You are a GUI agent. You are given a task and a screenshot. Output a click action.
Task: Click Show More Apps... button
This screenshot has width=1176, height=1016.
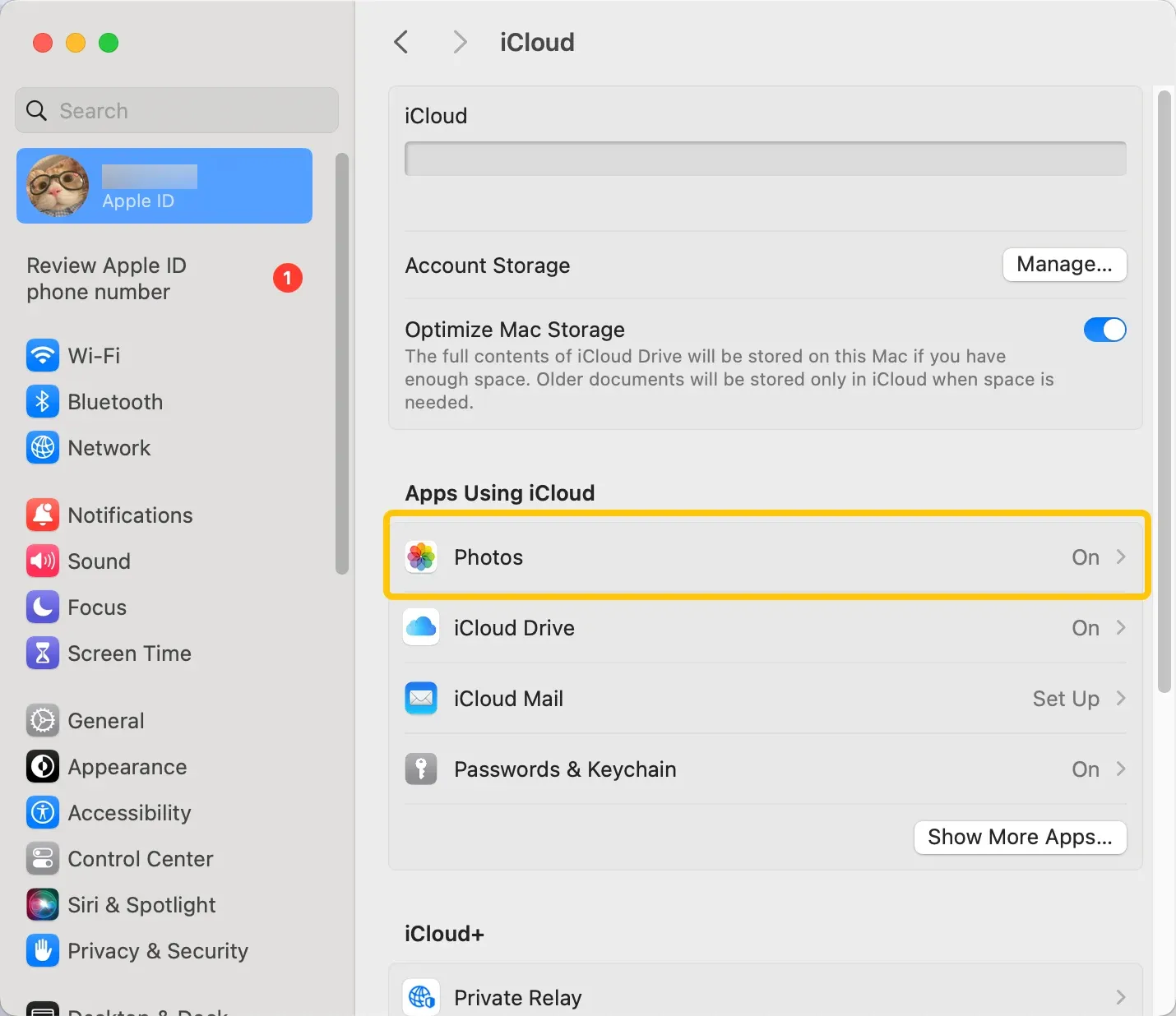1020,838
